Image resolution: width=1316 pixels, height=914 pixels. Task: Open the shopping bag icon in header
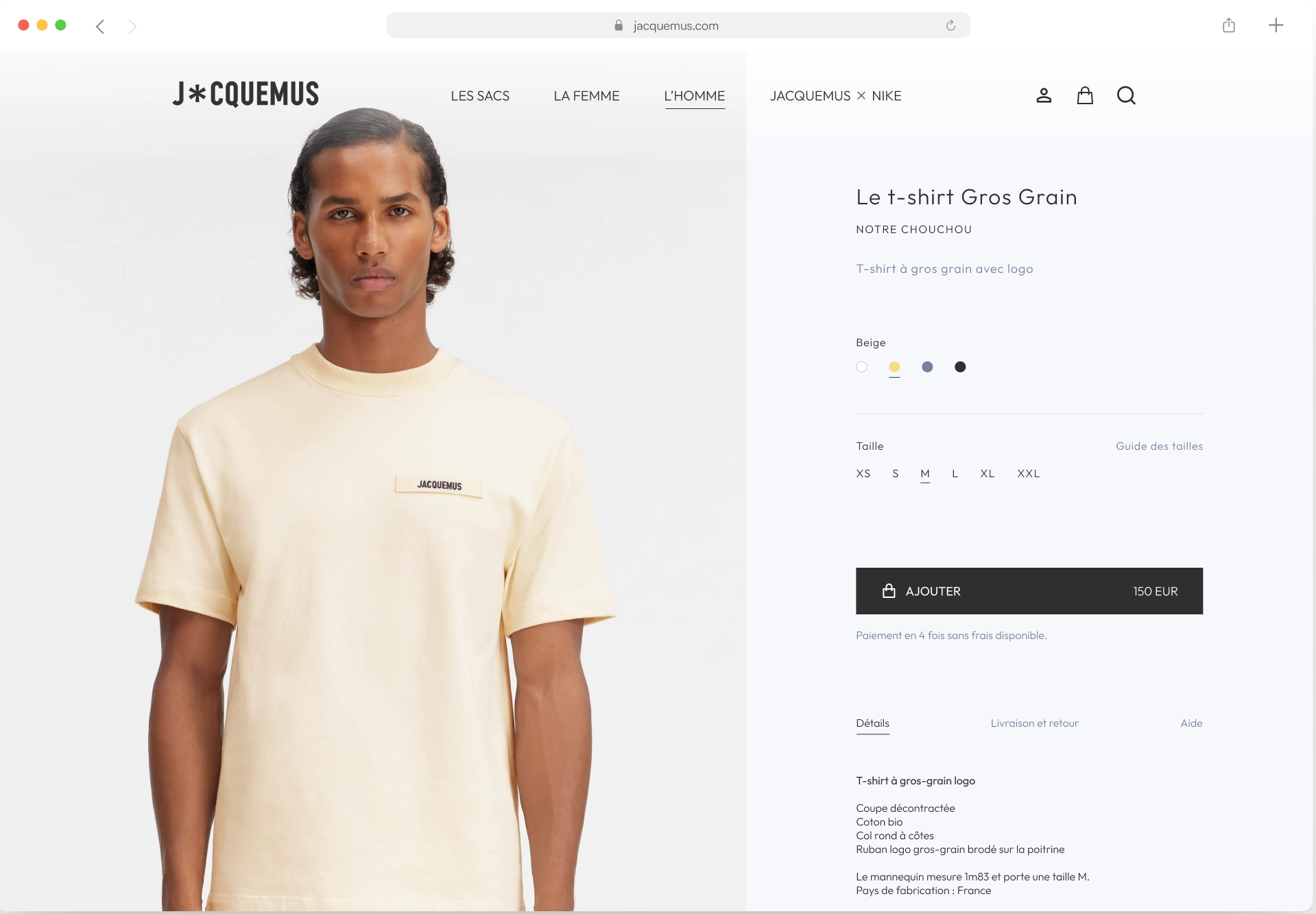click(1085, 95)
